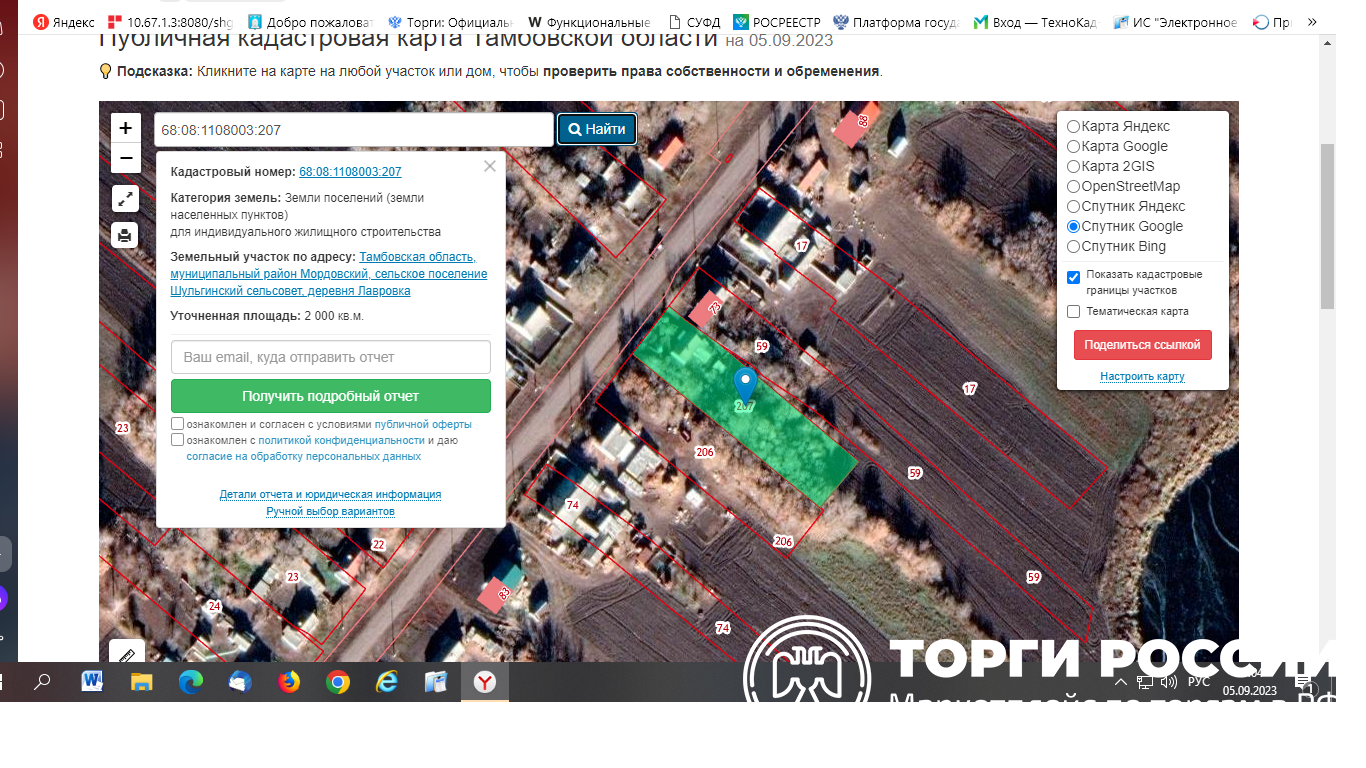Uncheck Показать кадастровые границы участков
1366x768 pixels.
coord(1074,277)
